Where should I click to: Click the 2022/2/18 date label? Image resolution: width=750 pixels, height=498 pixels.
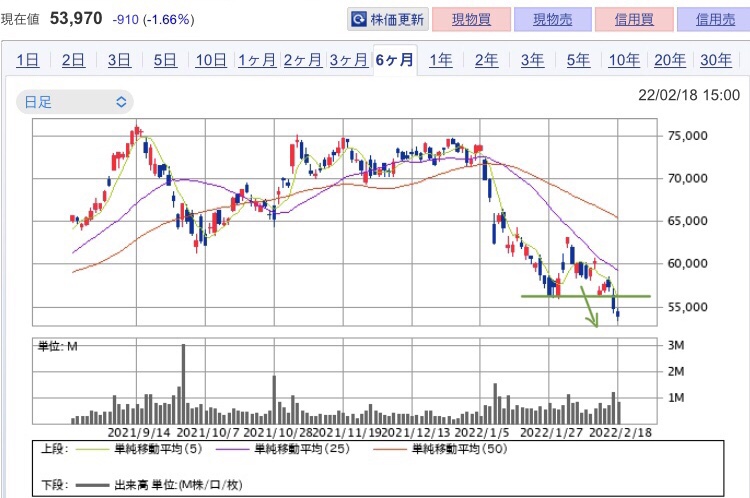(620, 433)
